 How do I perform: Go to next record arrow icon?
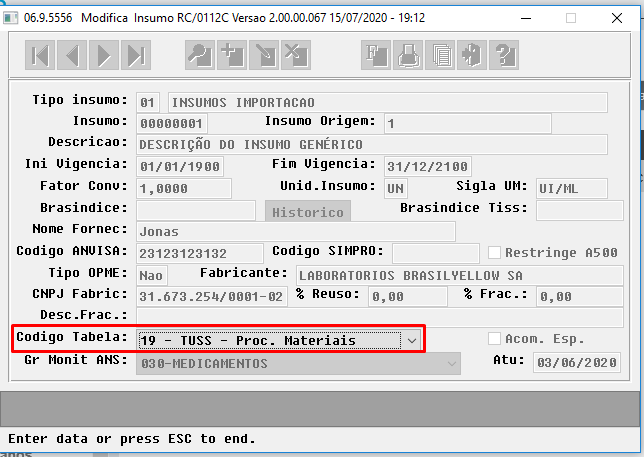pos(104,55)
